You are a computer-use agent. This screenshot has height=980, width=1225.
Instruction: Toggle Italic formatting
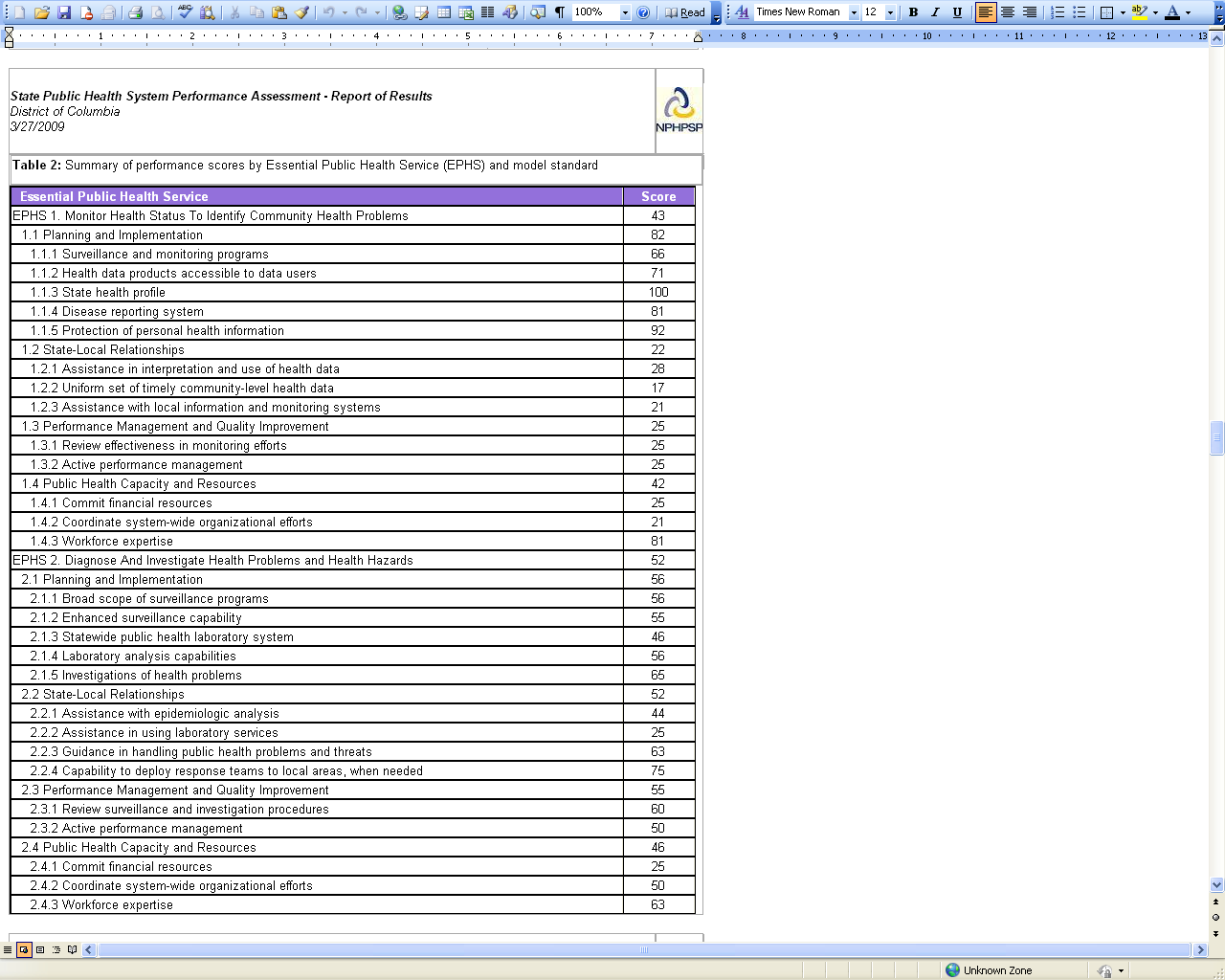935,12
